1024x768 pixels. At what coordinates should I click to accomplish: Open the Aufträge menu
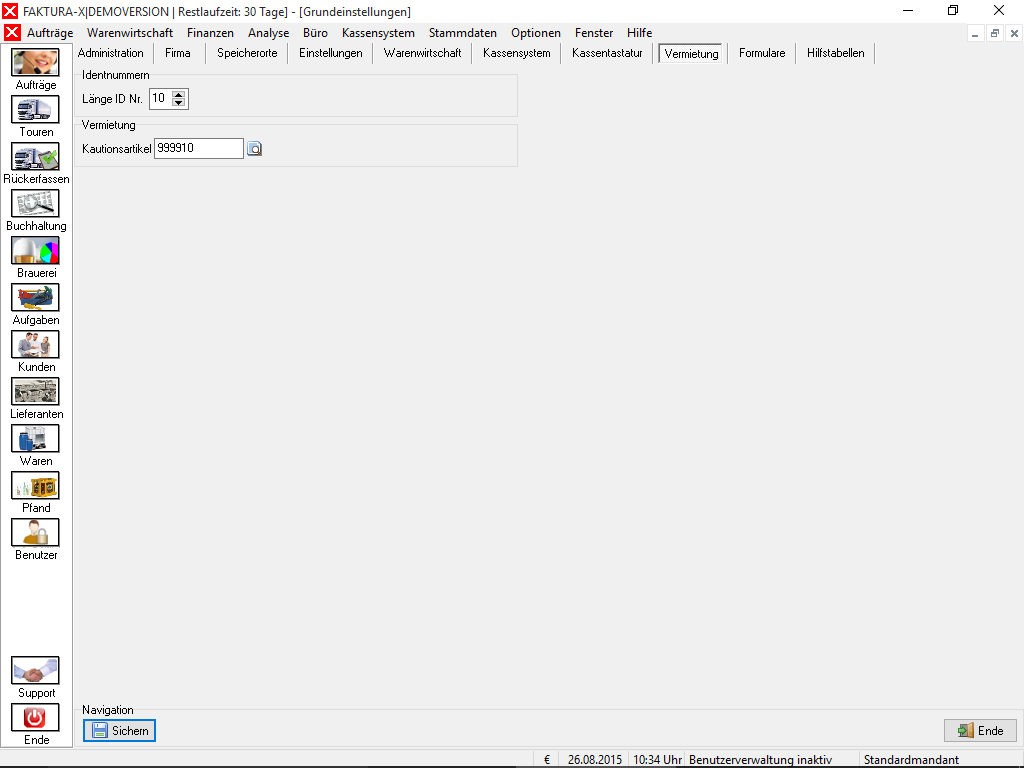click(50, 33)
